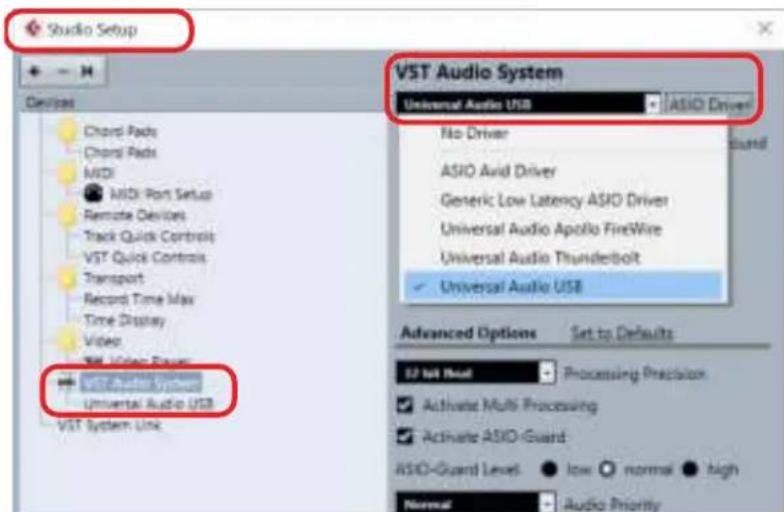Image resolution: width=784 pixels, height=512 pixels.
Task: Click the MIDI folder icon
Action: (67, 174)
